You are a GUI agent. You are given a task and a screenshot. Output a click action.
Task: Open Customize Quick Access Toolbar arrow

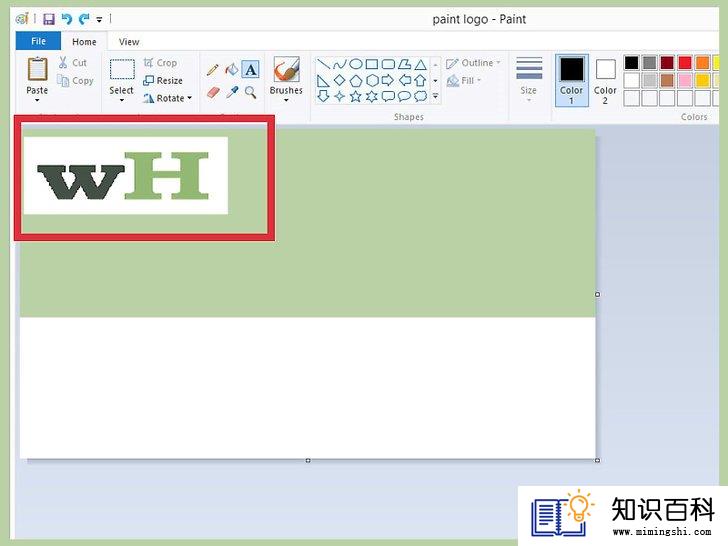pyautogui.click(x=99, y=20)
